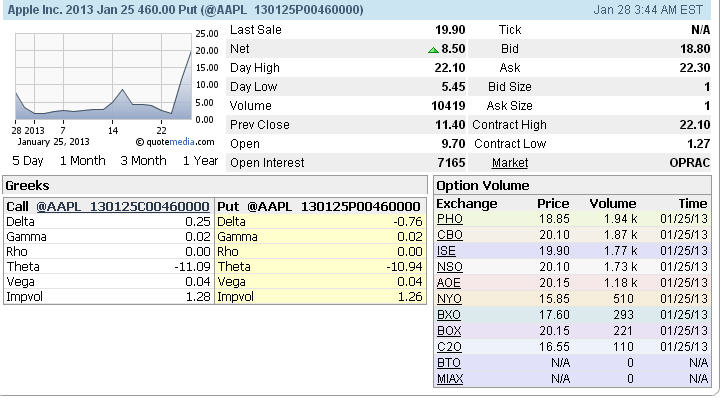This screenshot has width=721, height=401.
Task: Open CBO exchange link
Action: (450, 235)
